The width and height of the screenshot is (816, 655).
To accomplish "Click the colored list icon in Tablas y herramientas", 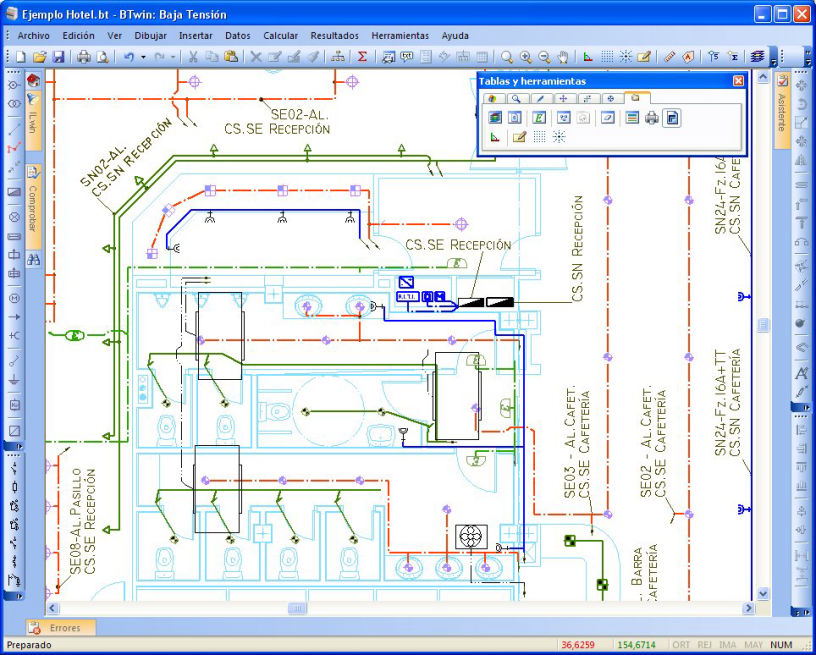I will (632, 118).
